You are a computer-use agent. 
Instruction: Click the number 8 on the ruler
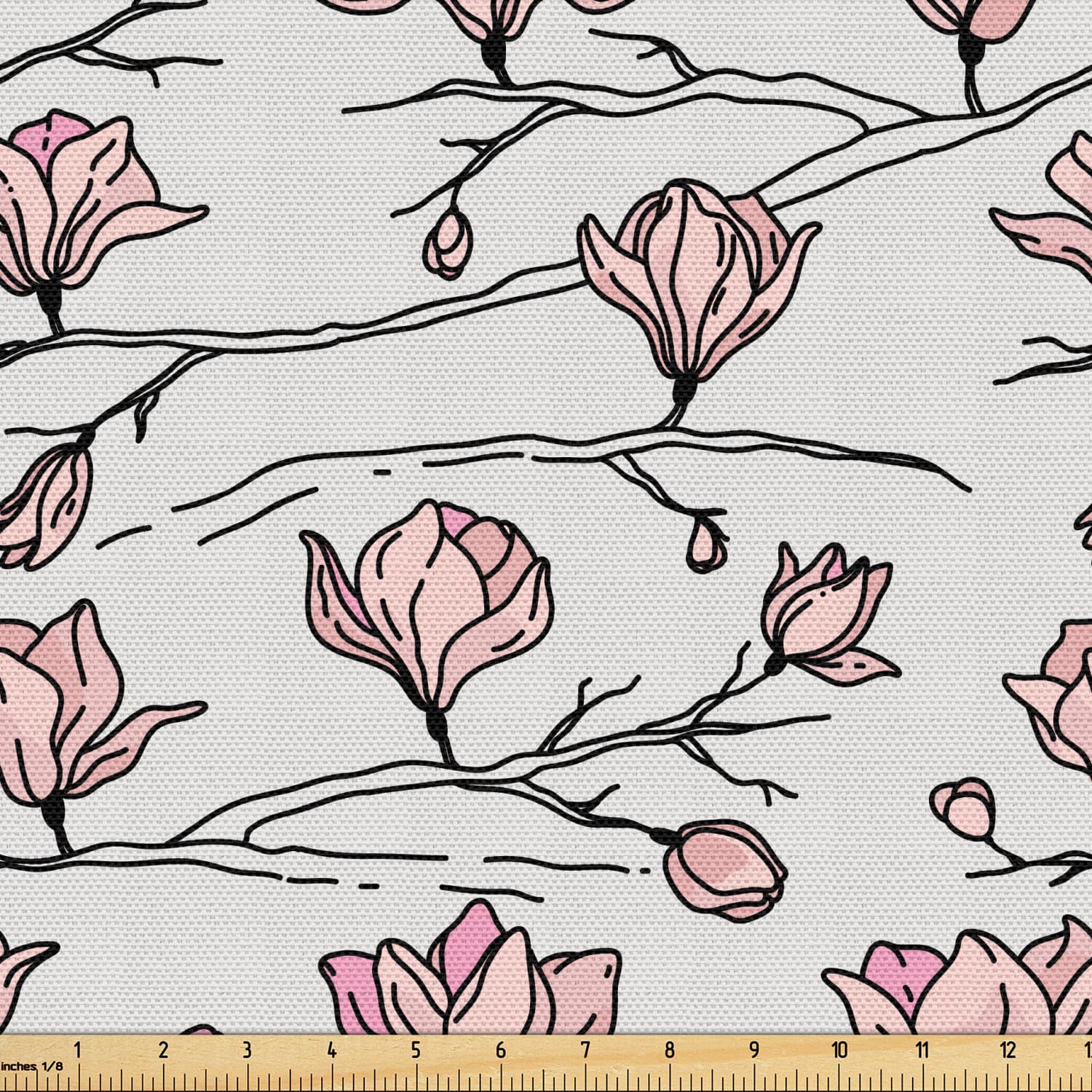tap(670, 1050)
